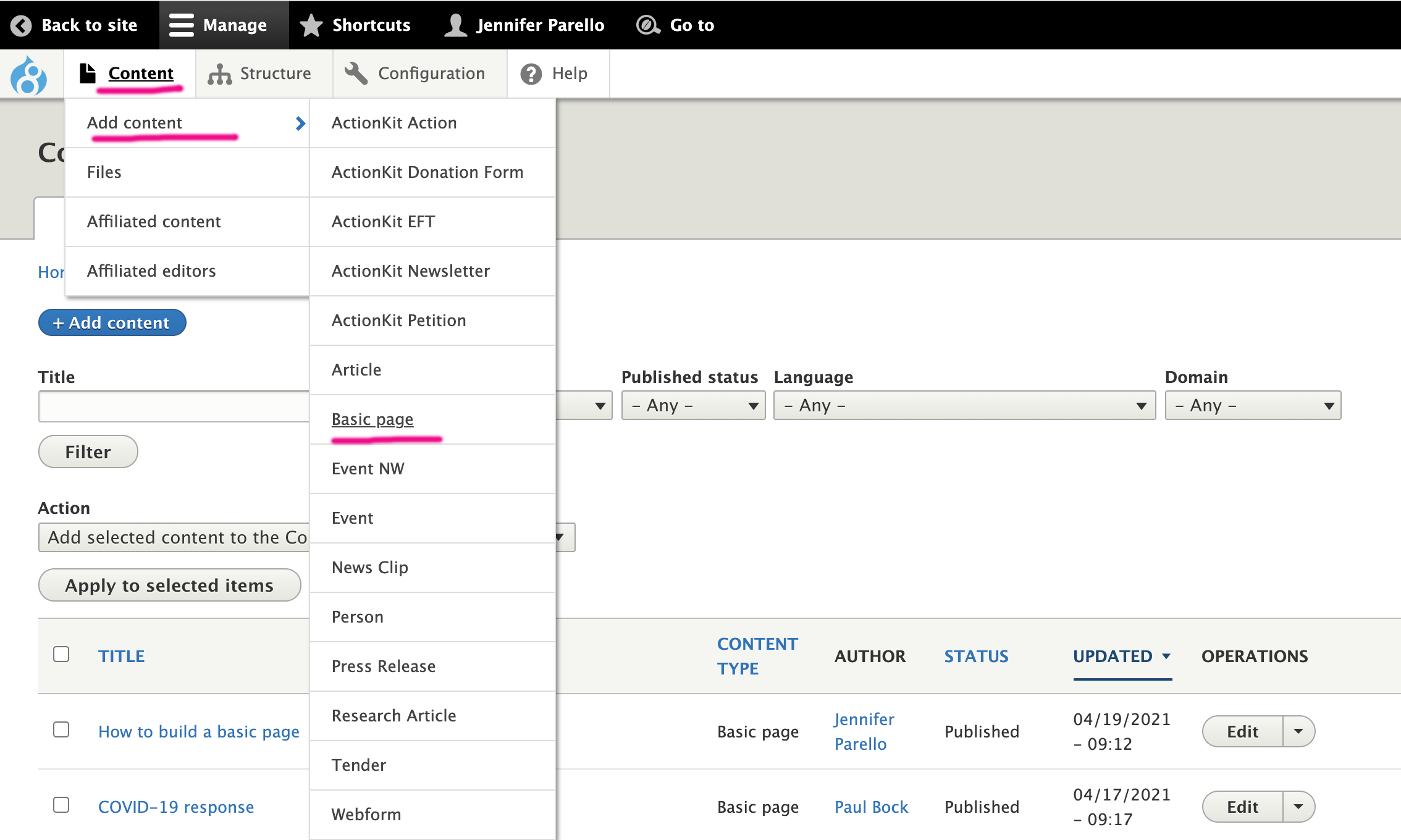Open the Domain filter dropdown
The width and height of the screenshot is (1401, 840).
[1253, 405]
